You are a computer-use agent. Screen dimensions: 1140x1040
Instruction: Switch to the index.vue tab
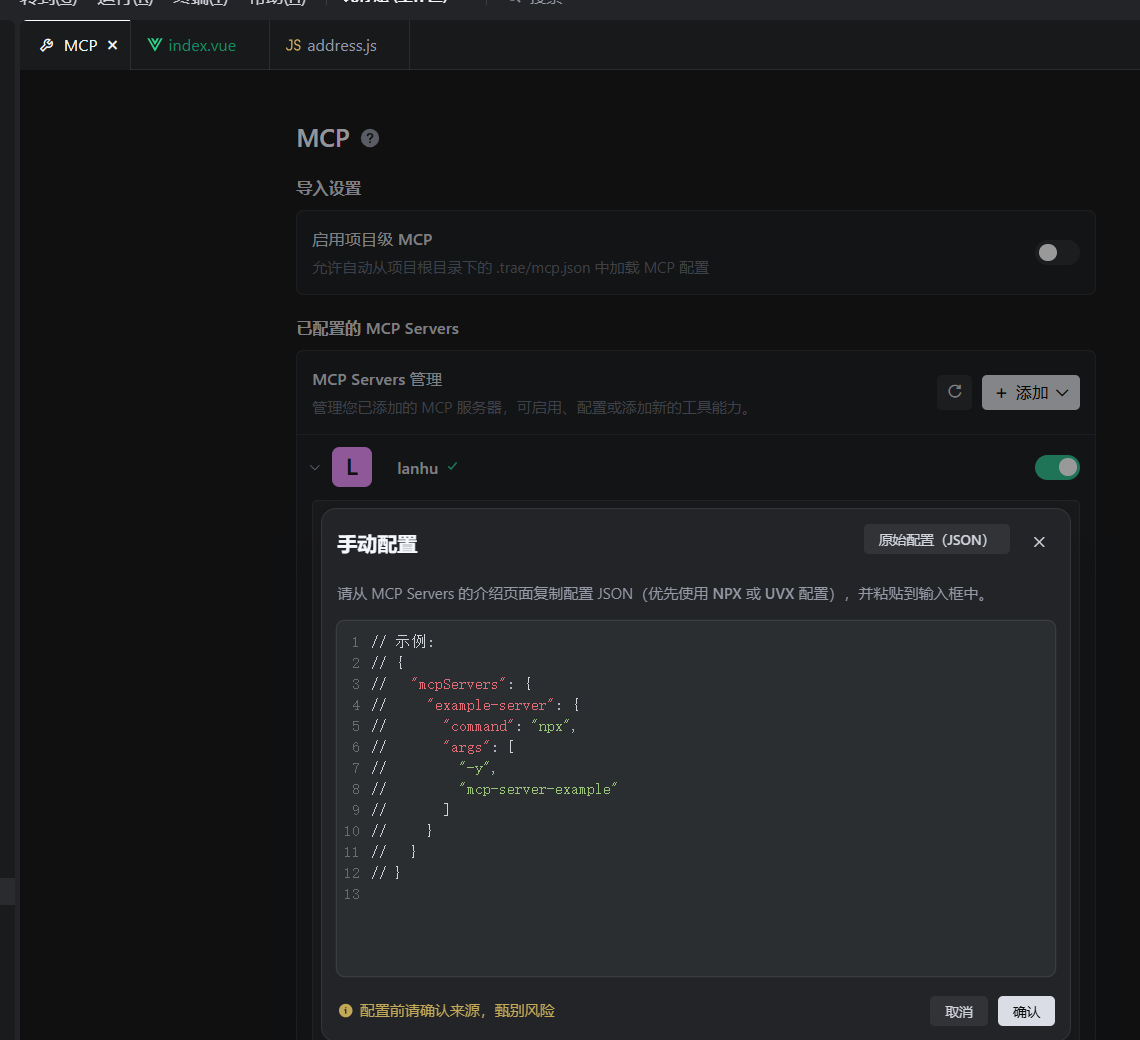click(x=200, y=45)
